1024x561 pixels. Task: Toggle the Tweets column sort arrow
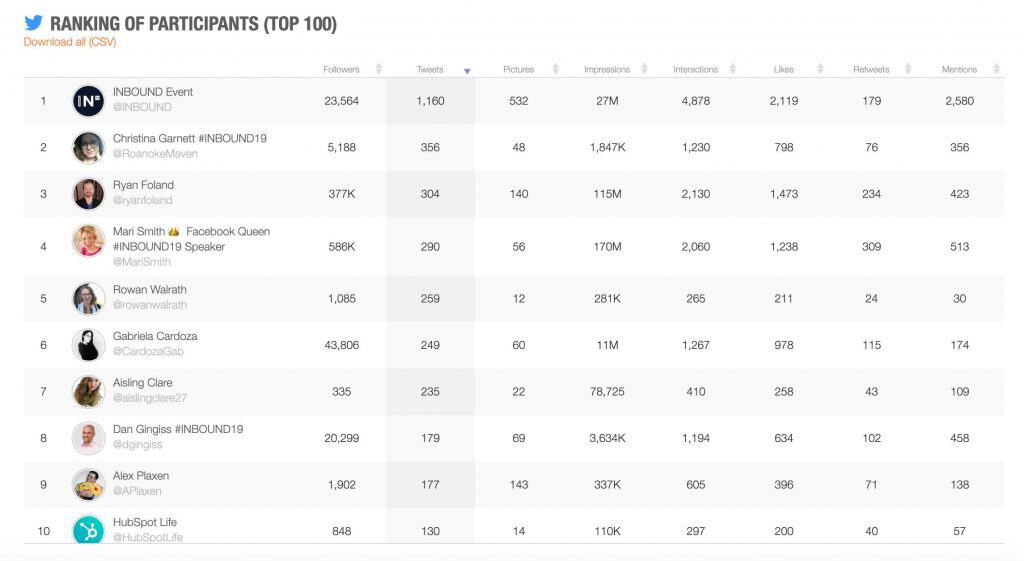click(x=467, y=71)
